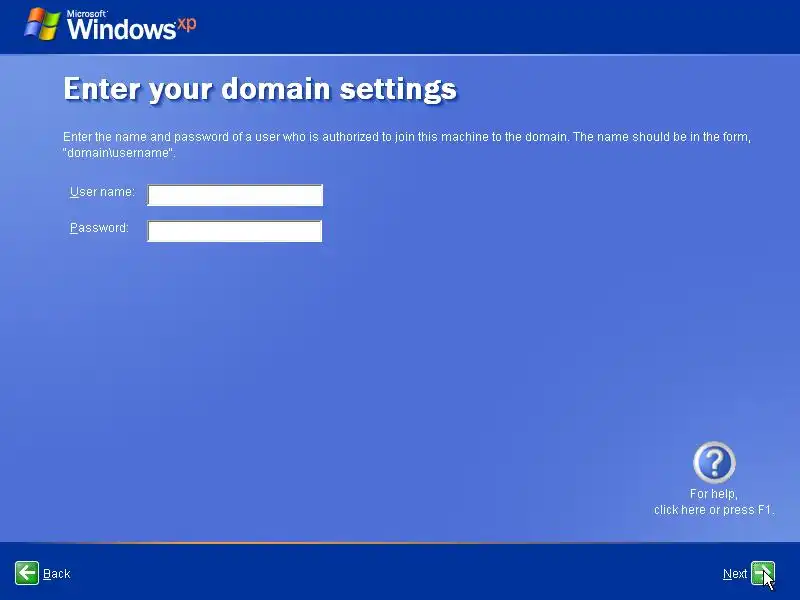The height and width of the screenshot is (600, 800).
Task: Open help via the question mark icon
Action: 714,463
